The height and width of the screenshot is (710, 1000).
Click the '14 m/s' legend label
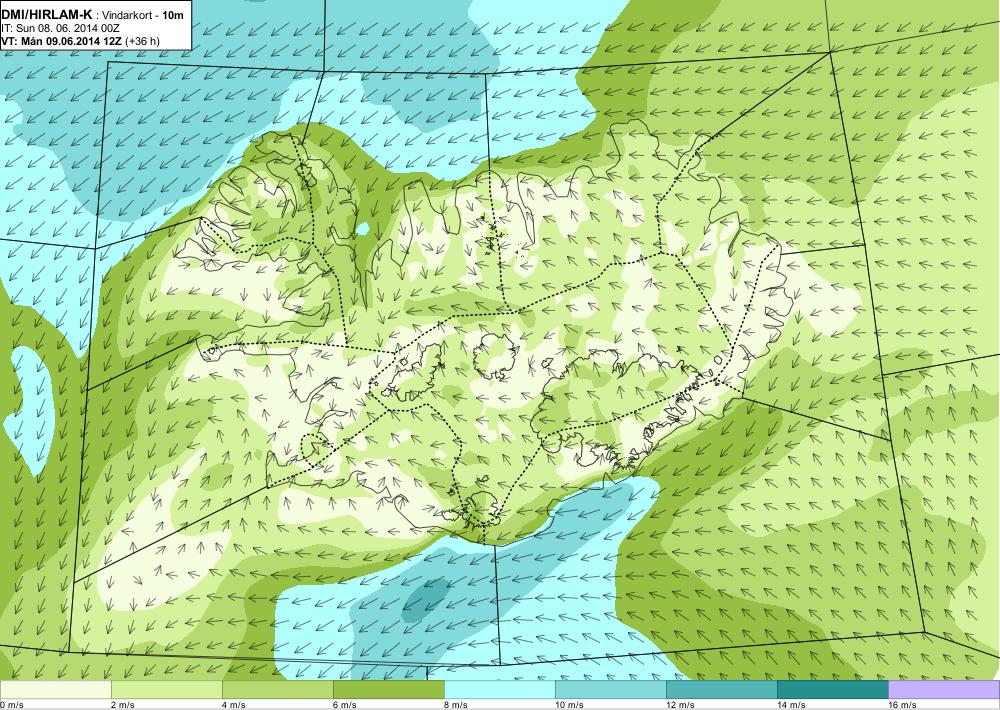(791, 704)
